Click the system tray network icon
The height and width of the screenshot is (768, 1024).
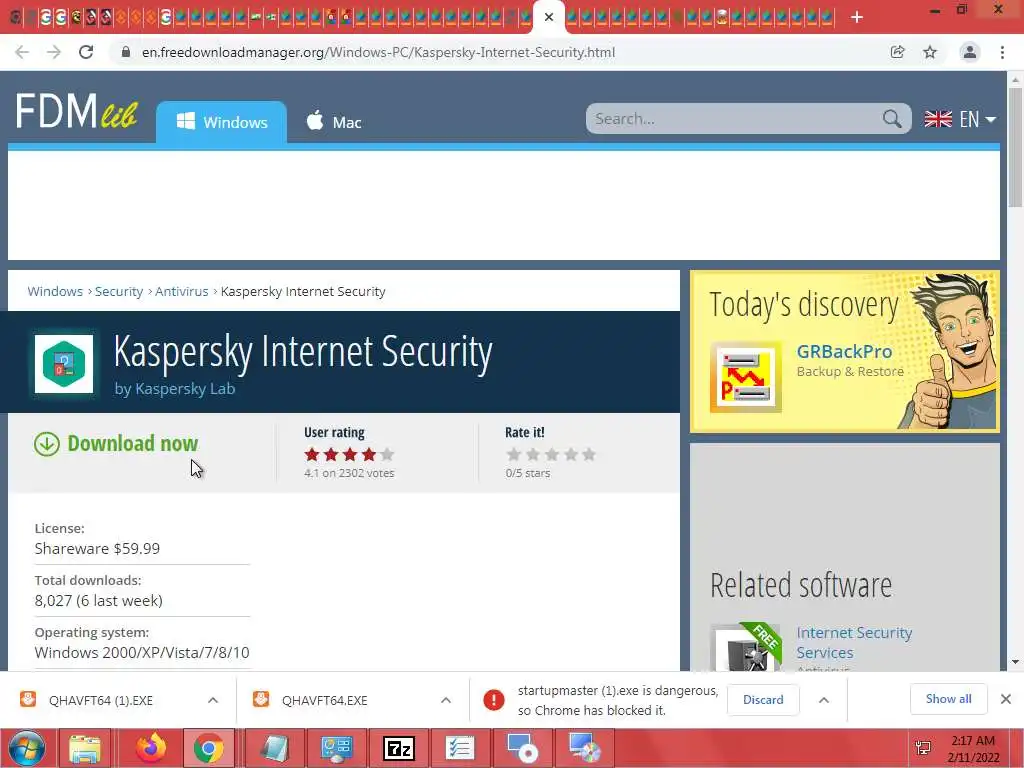(923, 748)
